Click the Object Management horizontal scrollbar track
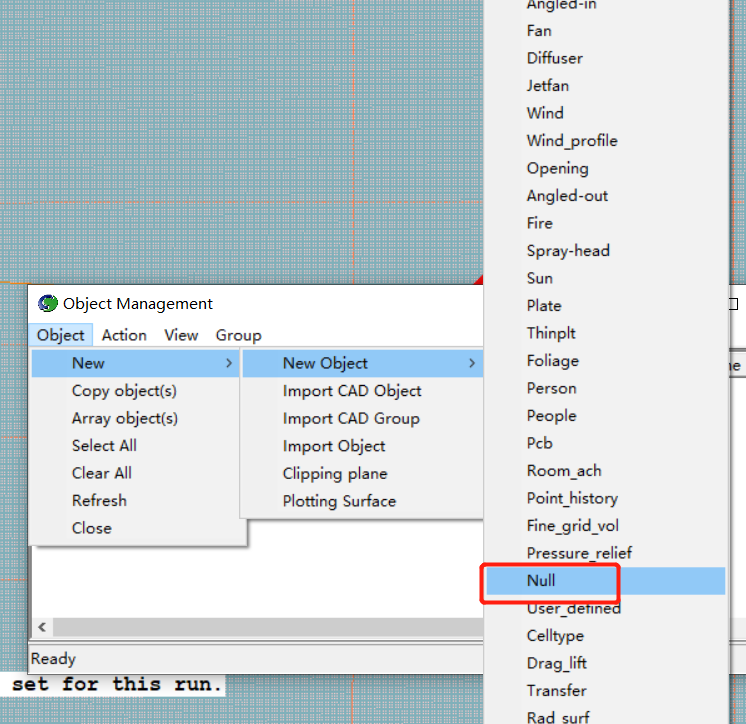 click(268, 627)
